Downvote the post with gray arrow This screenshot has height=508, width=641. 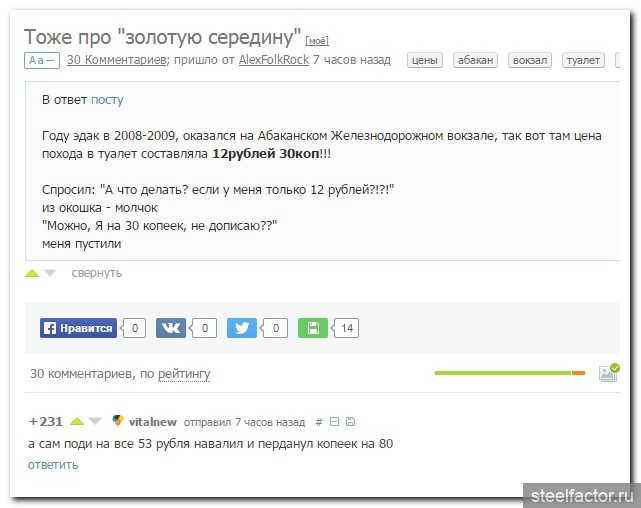[x=51, y=272]
